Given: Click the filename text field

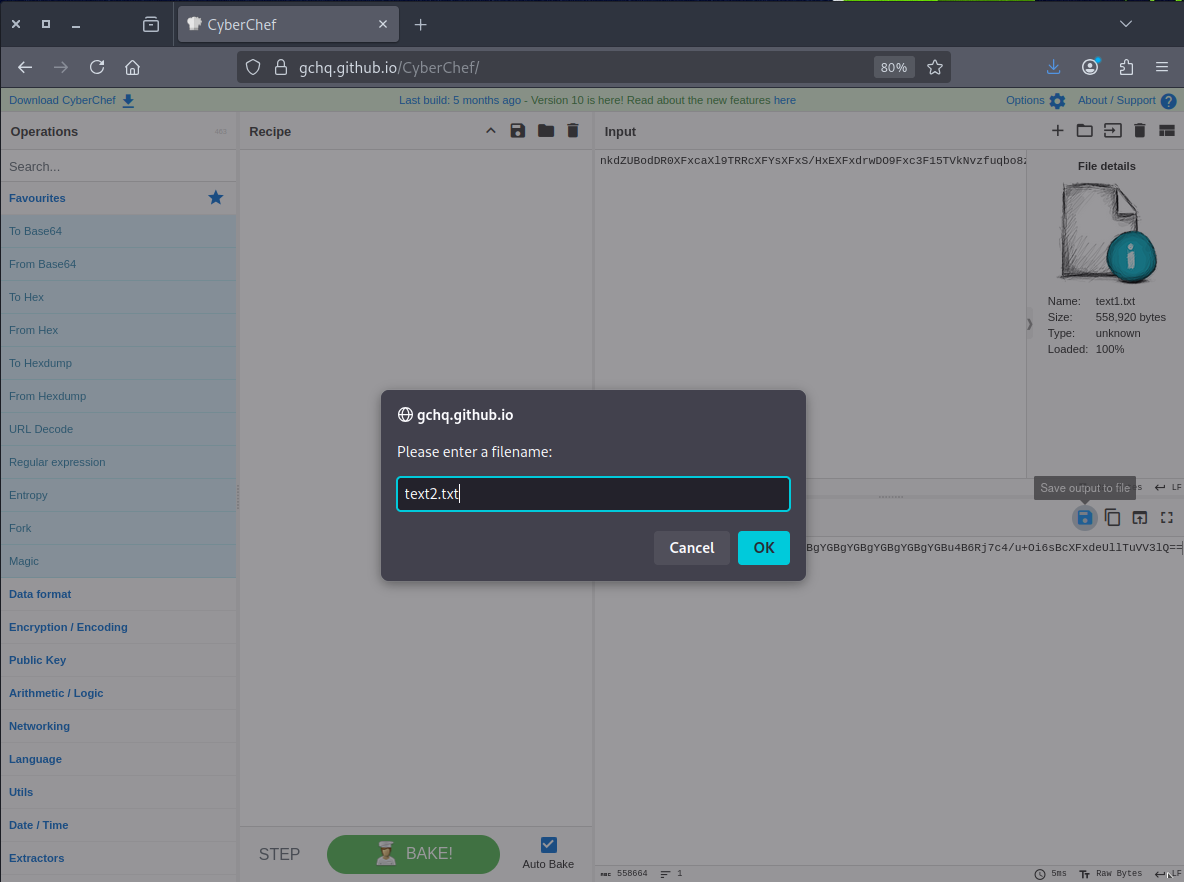Looking at the screenshot, I should tap(593, 494).
